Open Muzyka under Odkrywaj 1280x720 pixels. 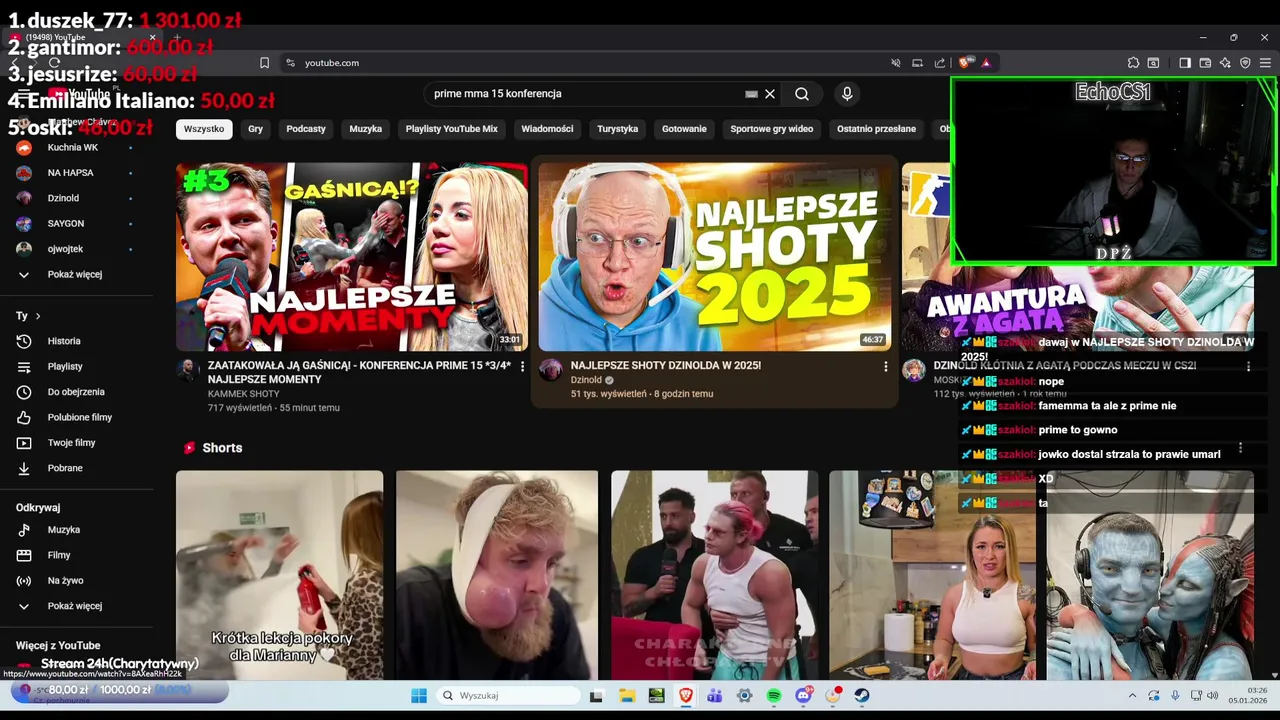(x=64, y=530)
